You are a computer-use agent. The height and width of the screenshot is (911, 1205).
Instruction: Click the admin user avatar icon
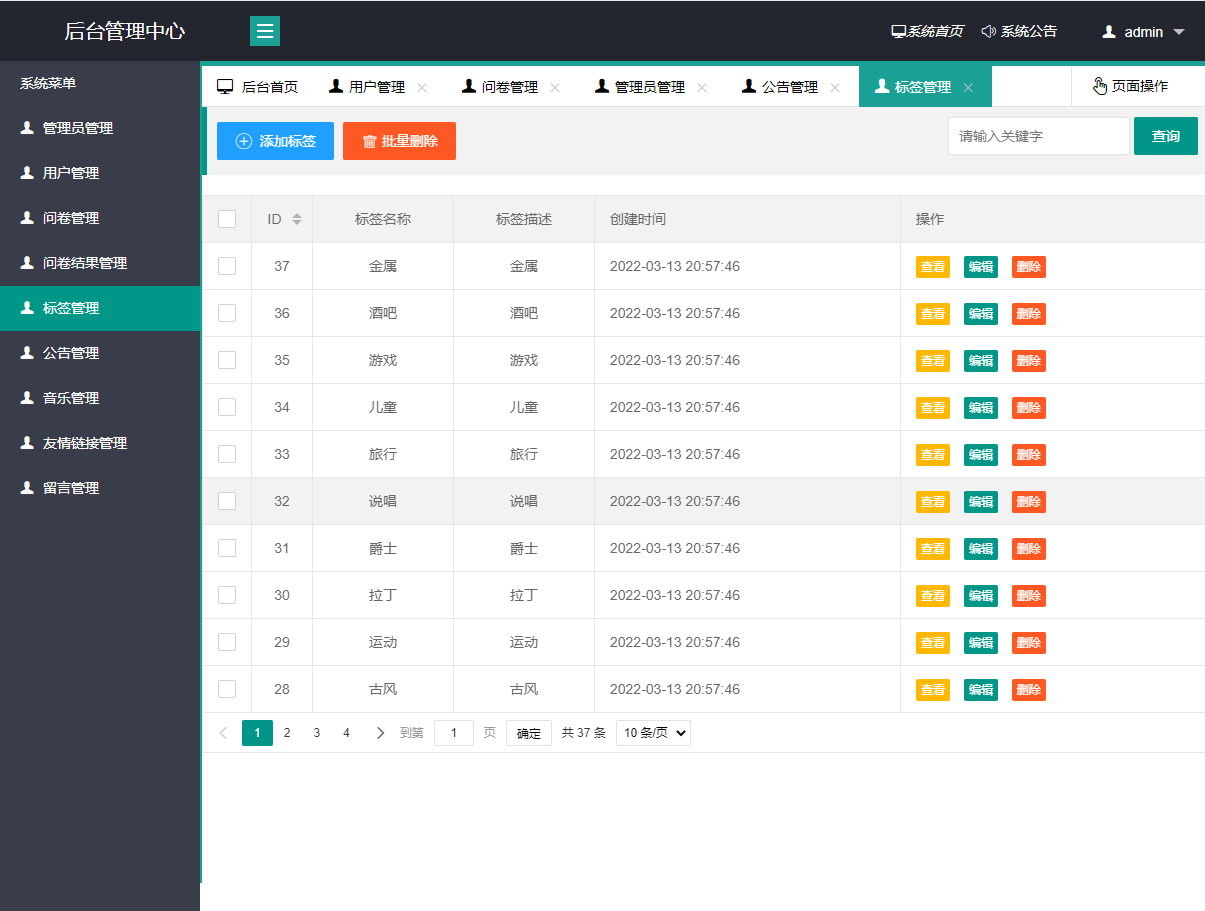[1109, 32]
